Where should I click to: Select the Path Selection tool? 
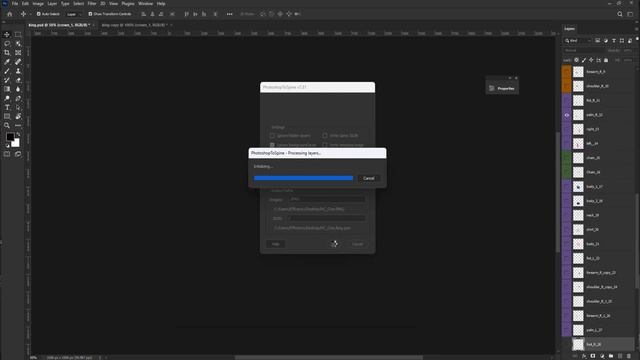click(x=18, y=107)
